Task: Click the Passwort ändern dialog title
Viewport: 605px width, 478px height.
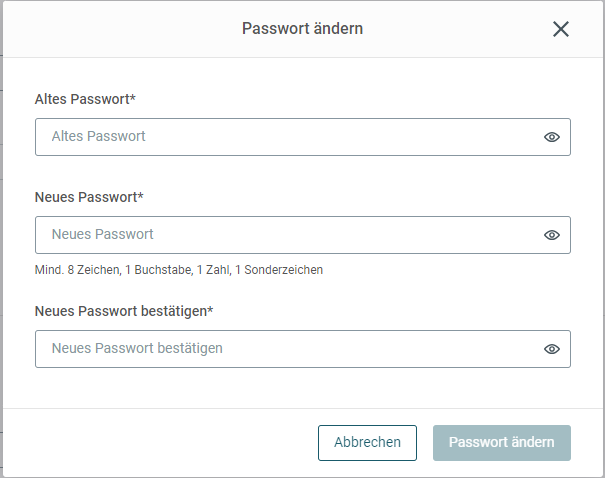Action: (x=302, y=29)
